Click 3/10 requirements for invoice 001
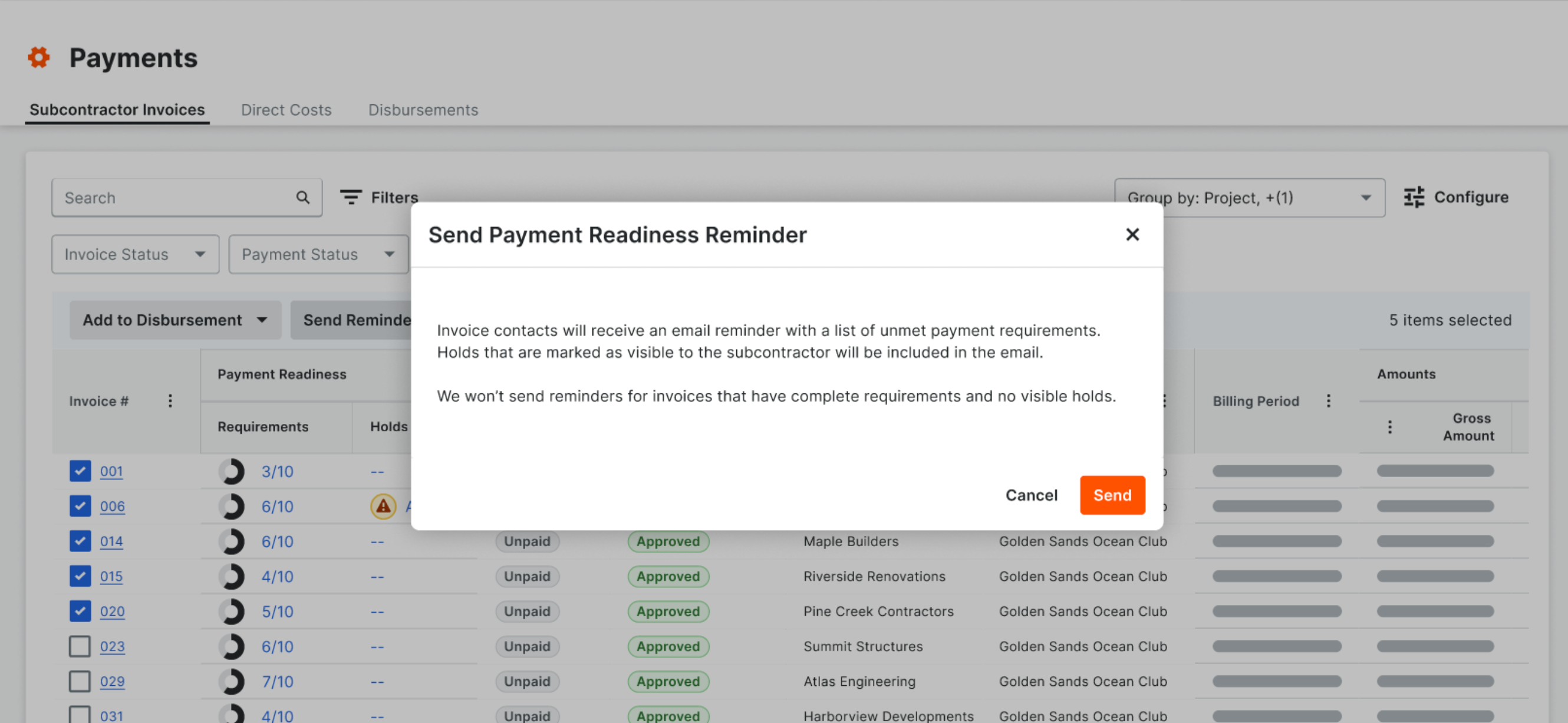1568x723 pixels. pyautogui.click(x=278, y=471)
